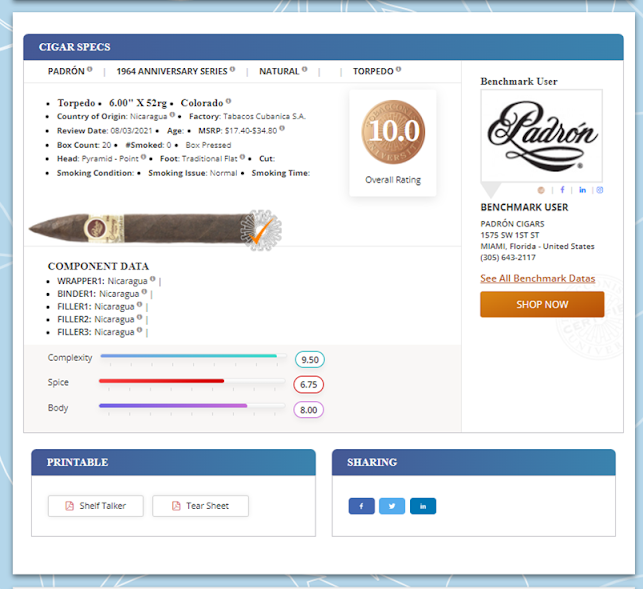Share on Twitter in Sharing panel

[392, 506]
